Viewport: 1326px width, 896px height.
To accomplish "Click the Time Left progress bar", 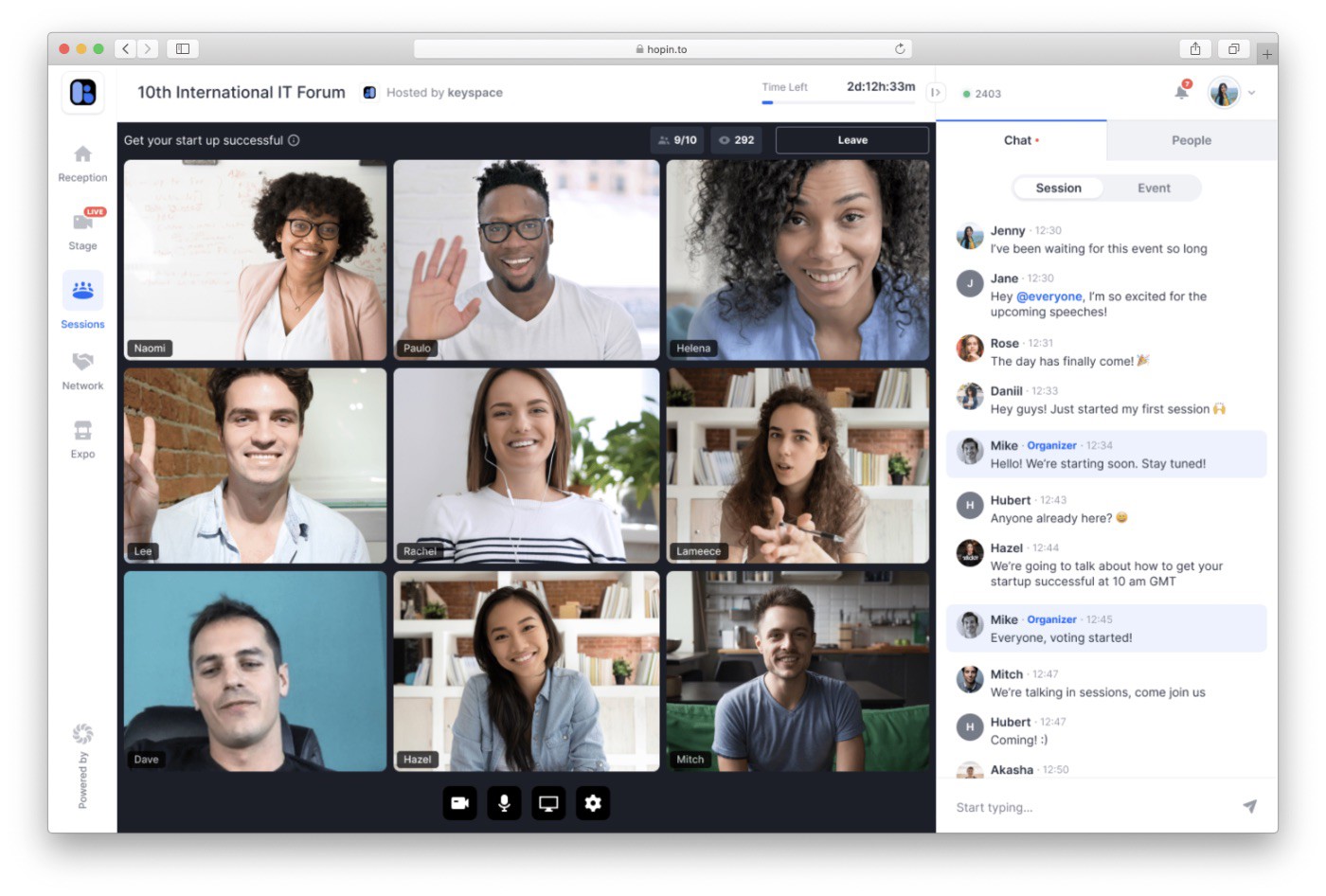I will coord(838,102).
